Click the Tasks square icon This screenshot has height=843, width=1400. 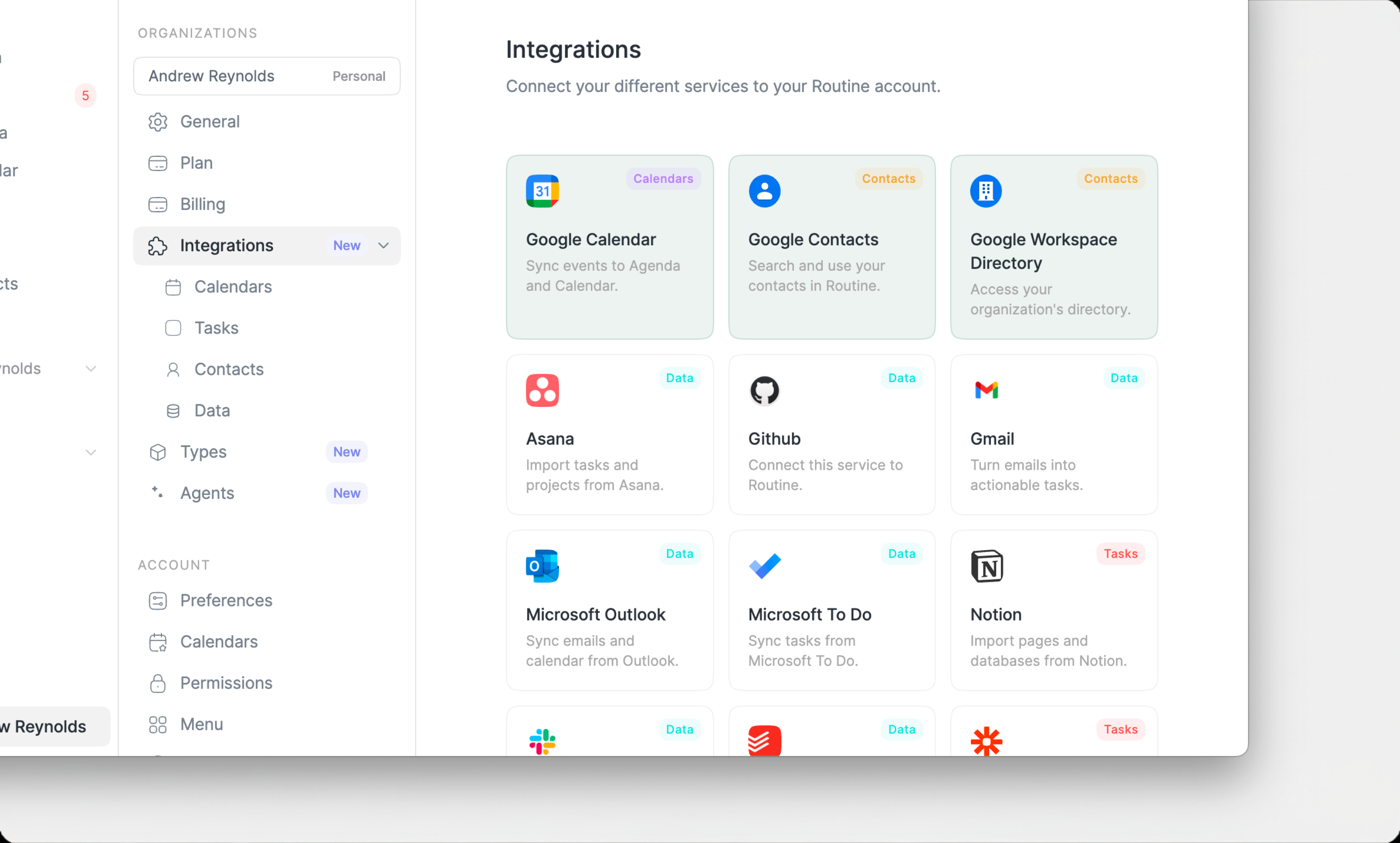pyautogui.click(x=173, y=328)
